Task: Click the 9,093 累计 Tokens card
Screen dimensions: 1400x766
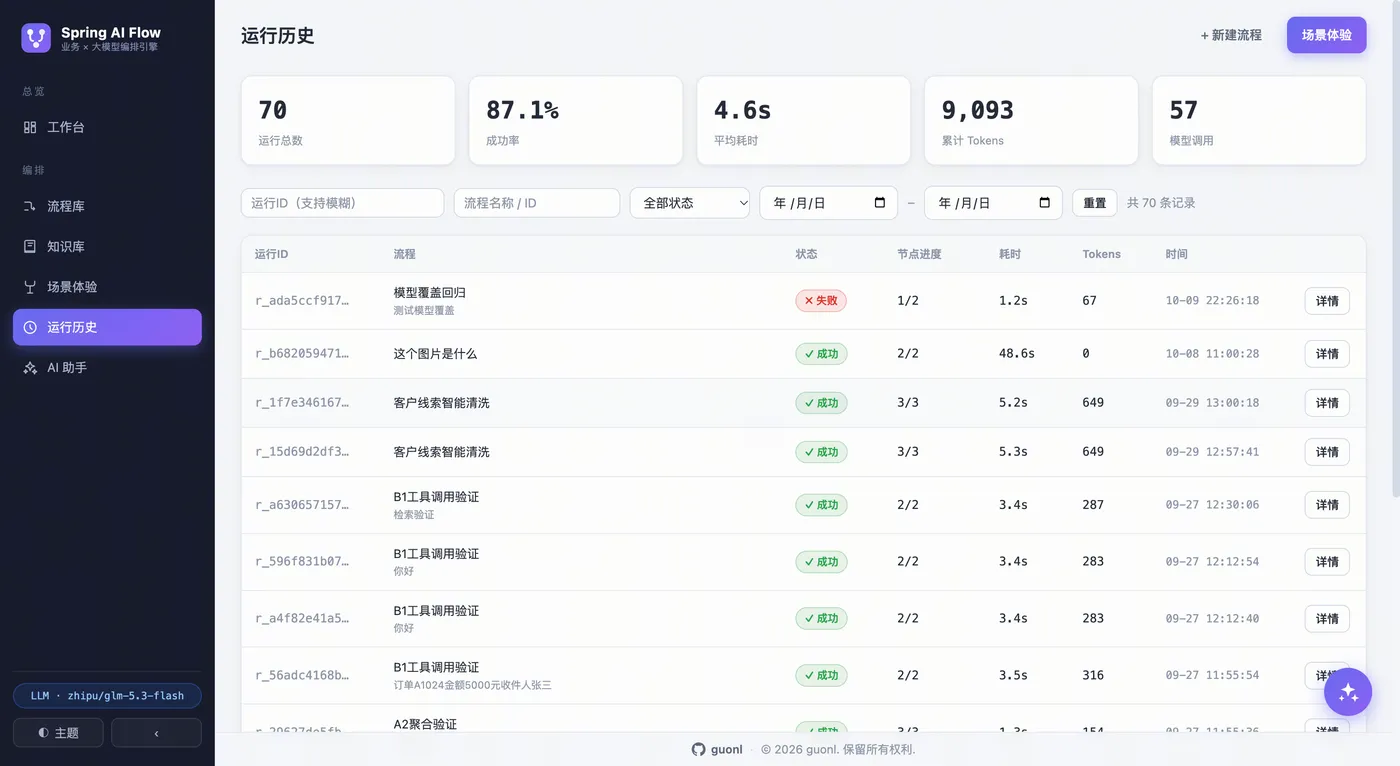Action: (x=1031, y=120)
